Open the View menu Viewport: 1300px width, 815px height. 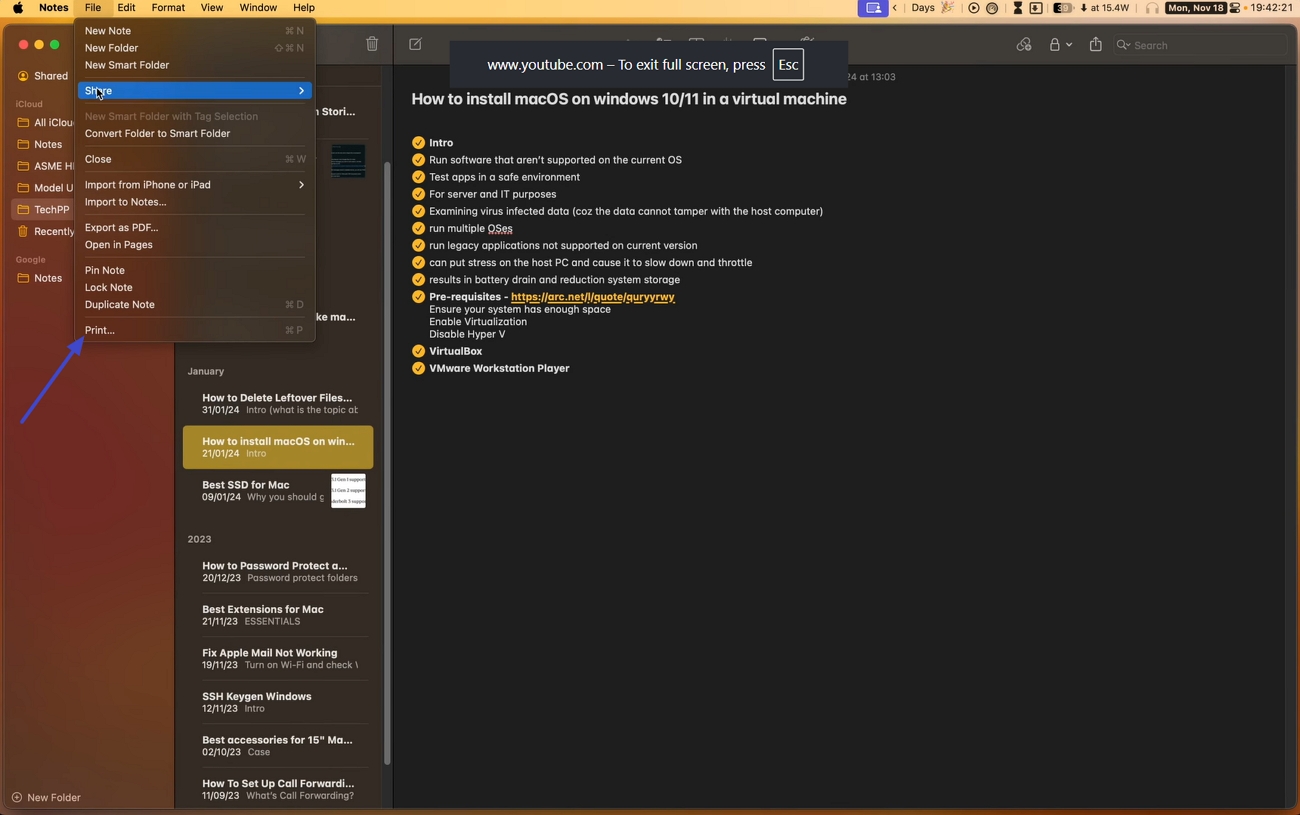click(212, 8)
